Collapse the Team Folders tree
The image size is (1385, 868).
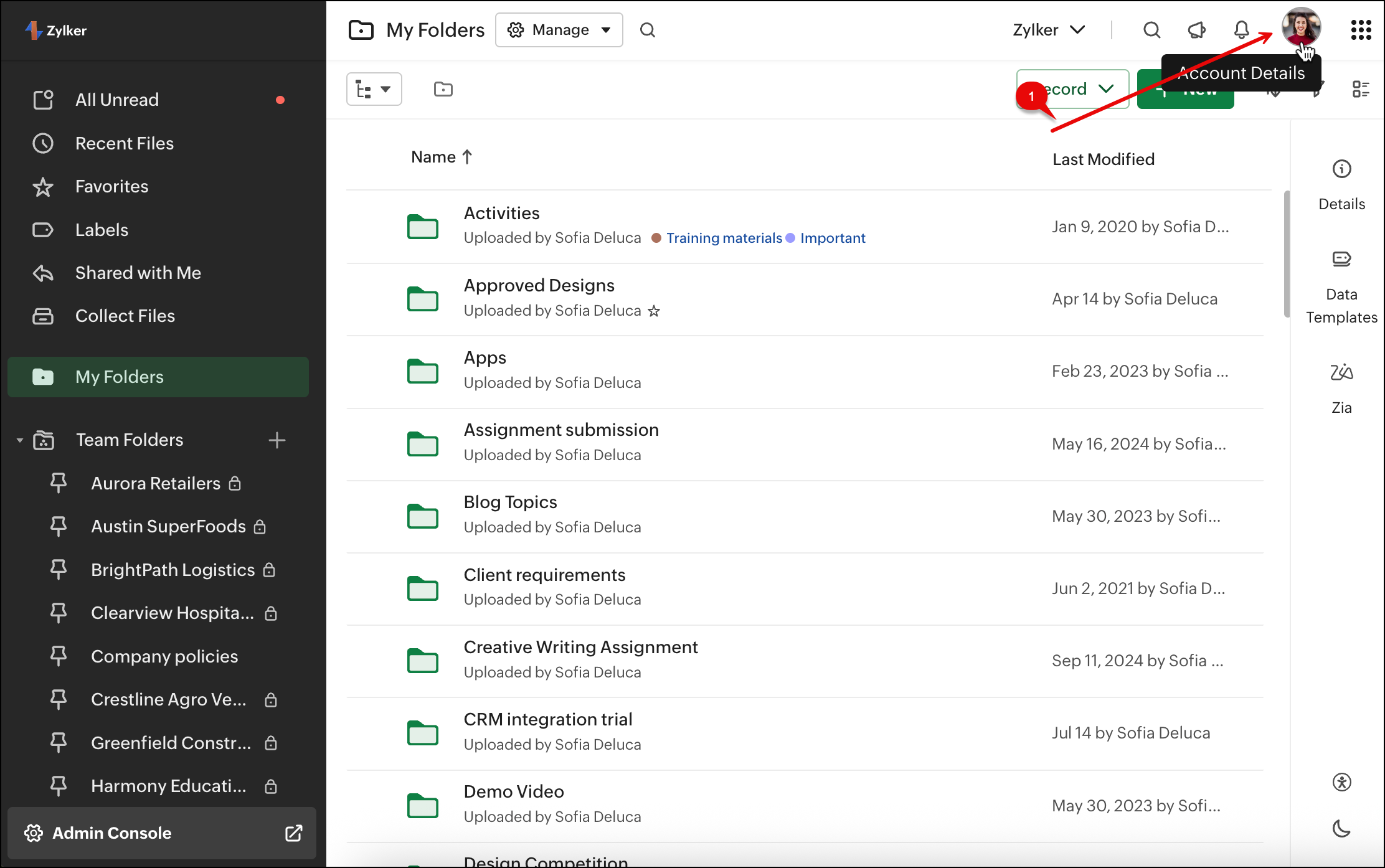(20, 440)
